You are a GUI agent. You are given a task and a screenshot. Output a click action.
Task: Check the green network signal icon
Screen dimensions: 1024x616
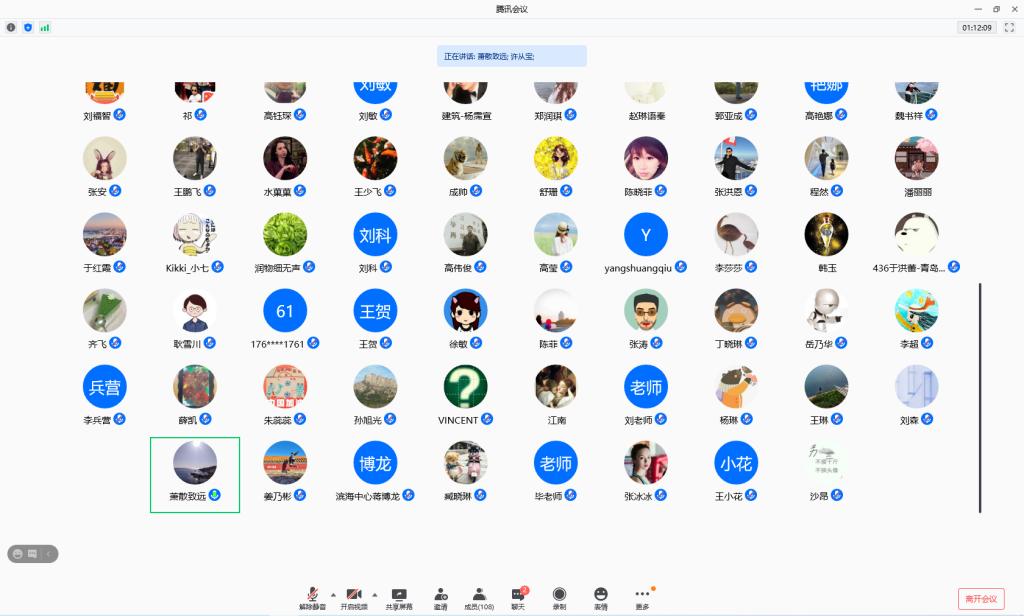click(44, 27)
